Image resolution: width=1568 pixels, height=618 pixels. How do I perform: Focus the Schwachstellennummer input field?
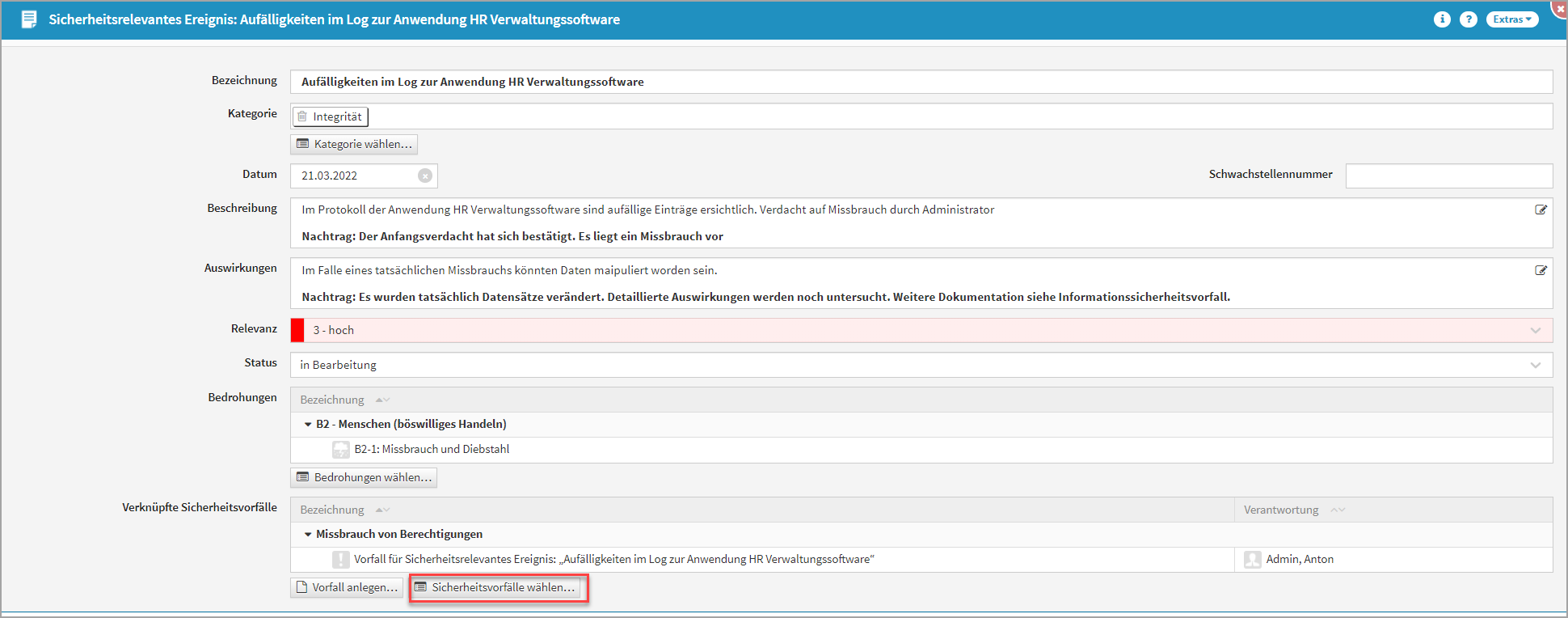tap(1448, 176)
